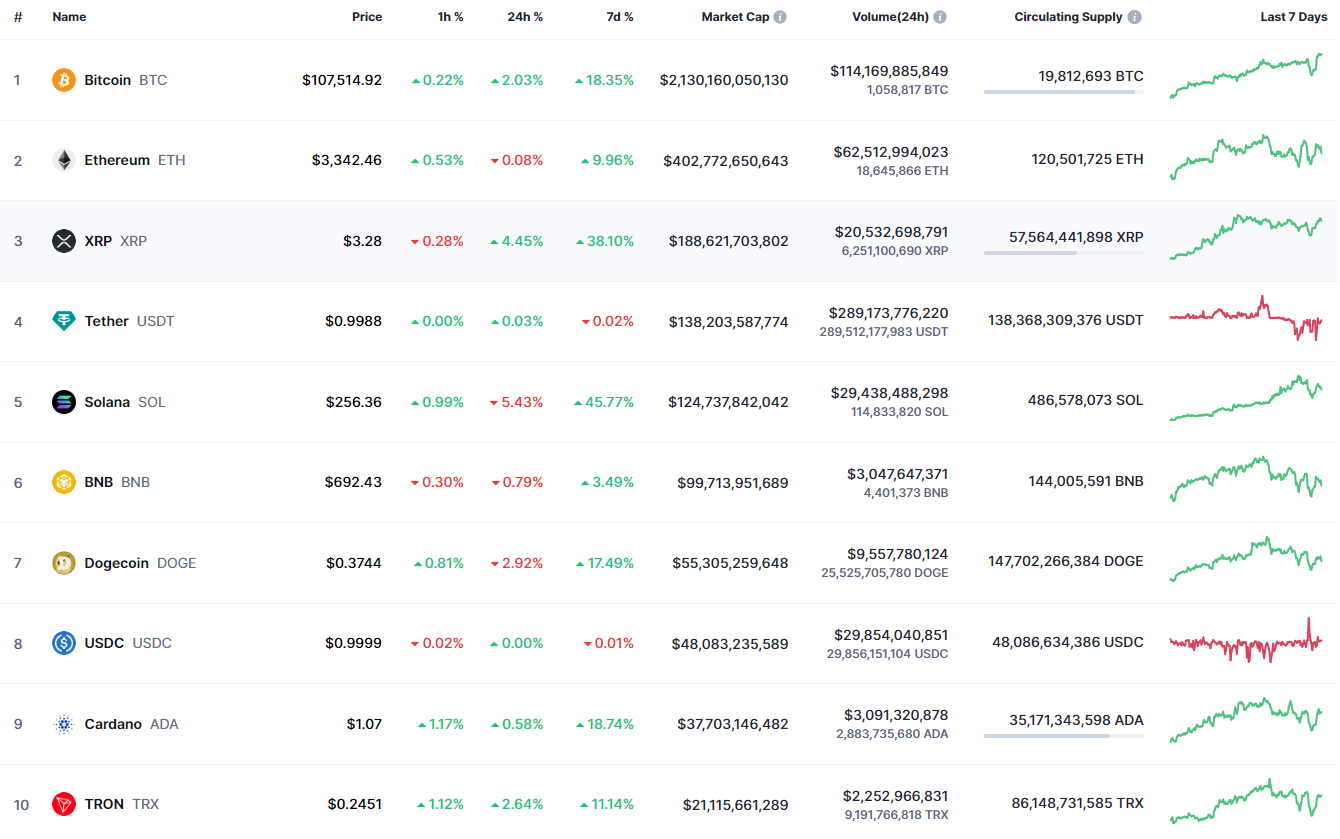Click the Solana logo icon
The width and height of the screenshot is (1340, 839).
pyautogui.click(x=64, y=402)
